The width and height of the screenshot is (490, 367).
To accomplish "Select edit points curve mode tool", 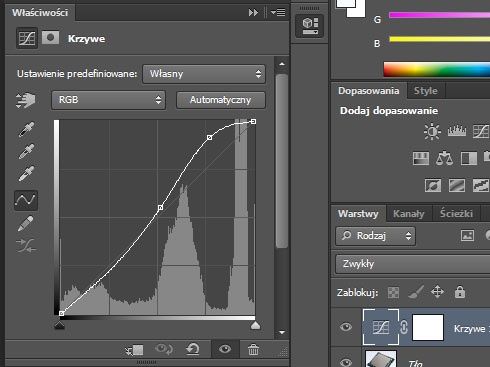I will tap(26, 200).
